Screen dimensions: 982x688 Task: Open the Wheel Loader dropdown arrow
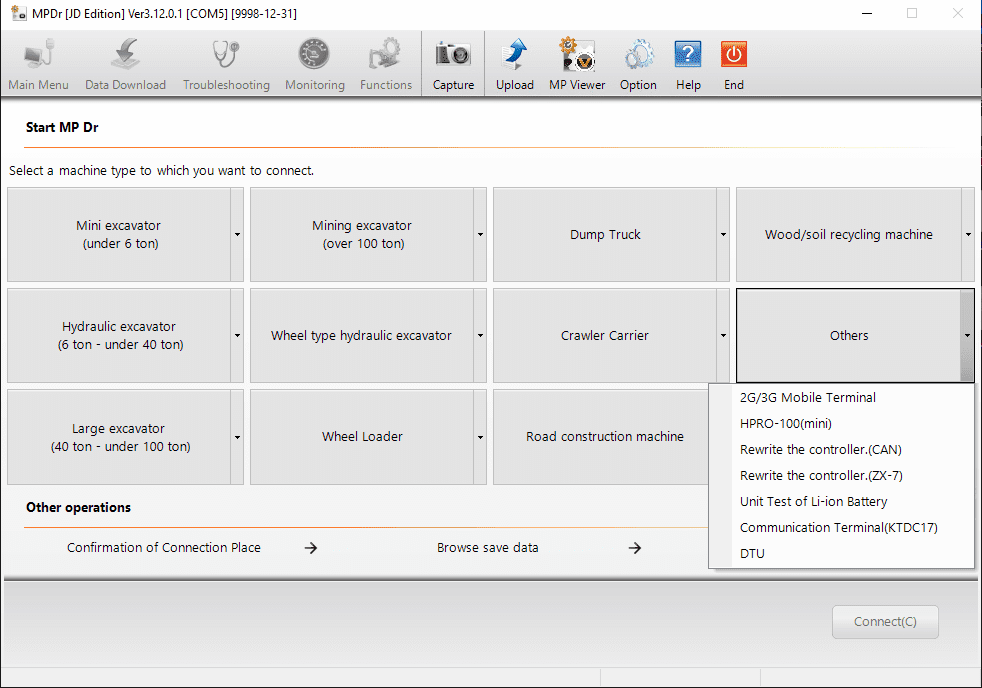tap(480, 437)
